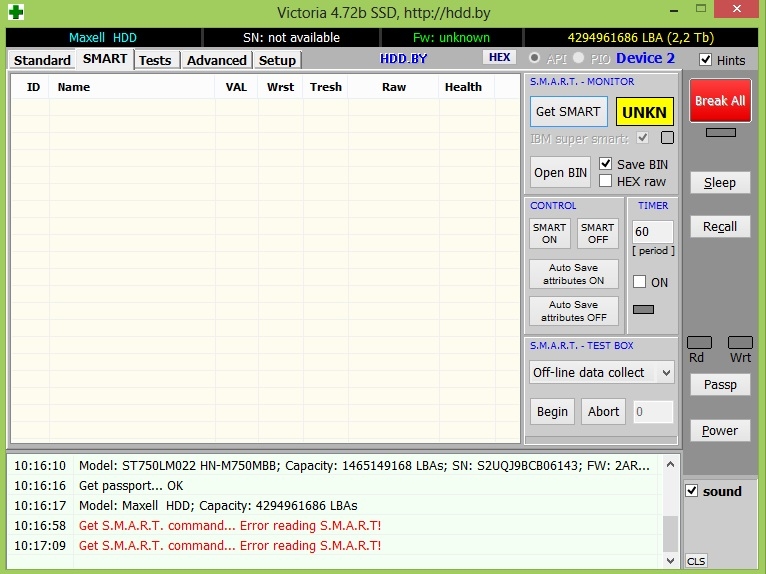Click the red Break All button
Viewport: 766px width, 574px height.
pyautogui.click(x=720, y=101)
